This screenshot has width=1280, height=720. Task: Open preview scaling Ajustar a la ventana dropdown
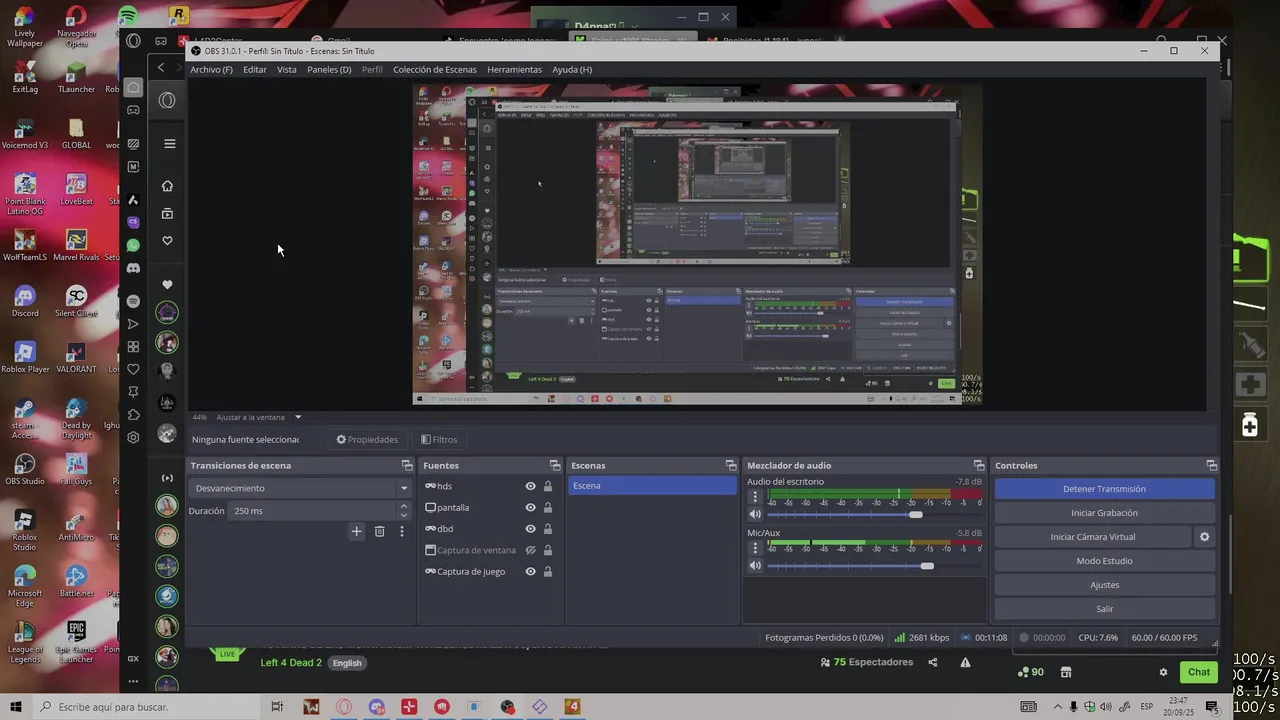(x=259, y=417)
